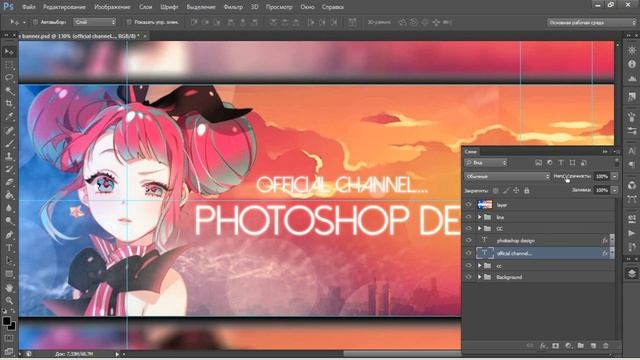This screenshot has height=360, width=640.
Task: Hide the 'line' group with its eye icon
Action: 469,217
